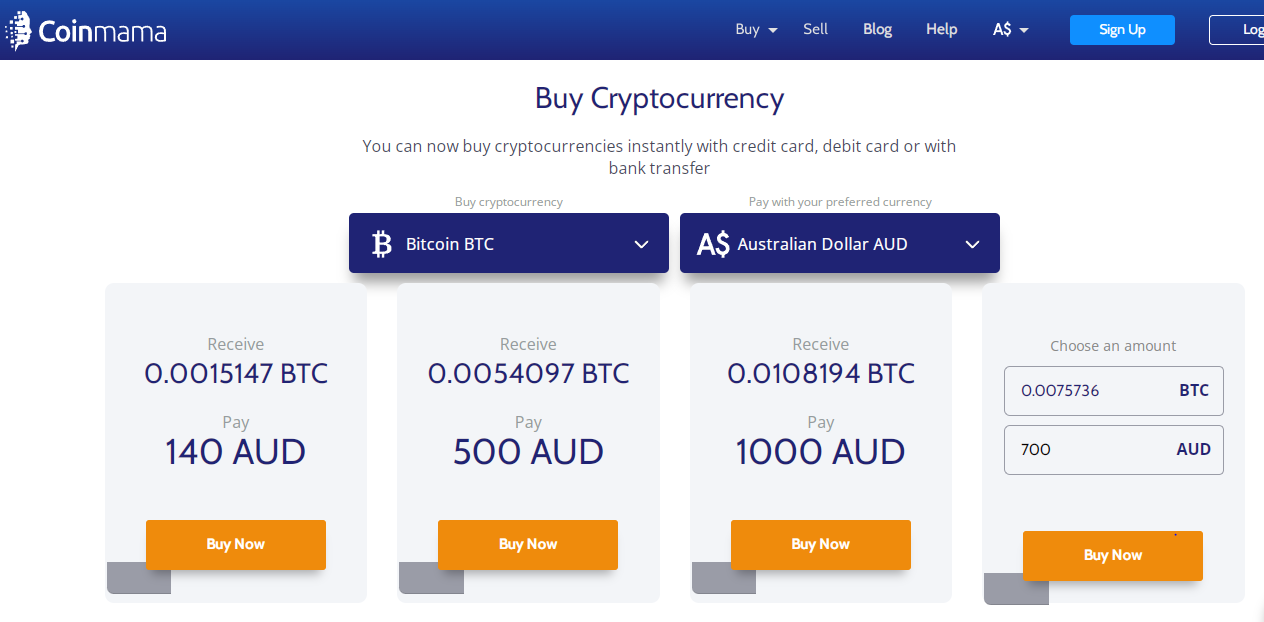1264x622 pixels.
Task: Click the AUD amount input field
Action: click(1090, 449)
